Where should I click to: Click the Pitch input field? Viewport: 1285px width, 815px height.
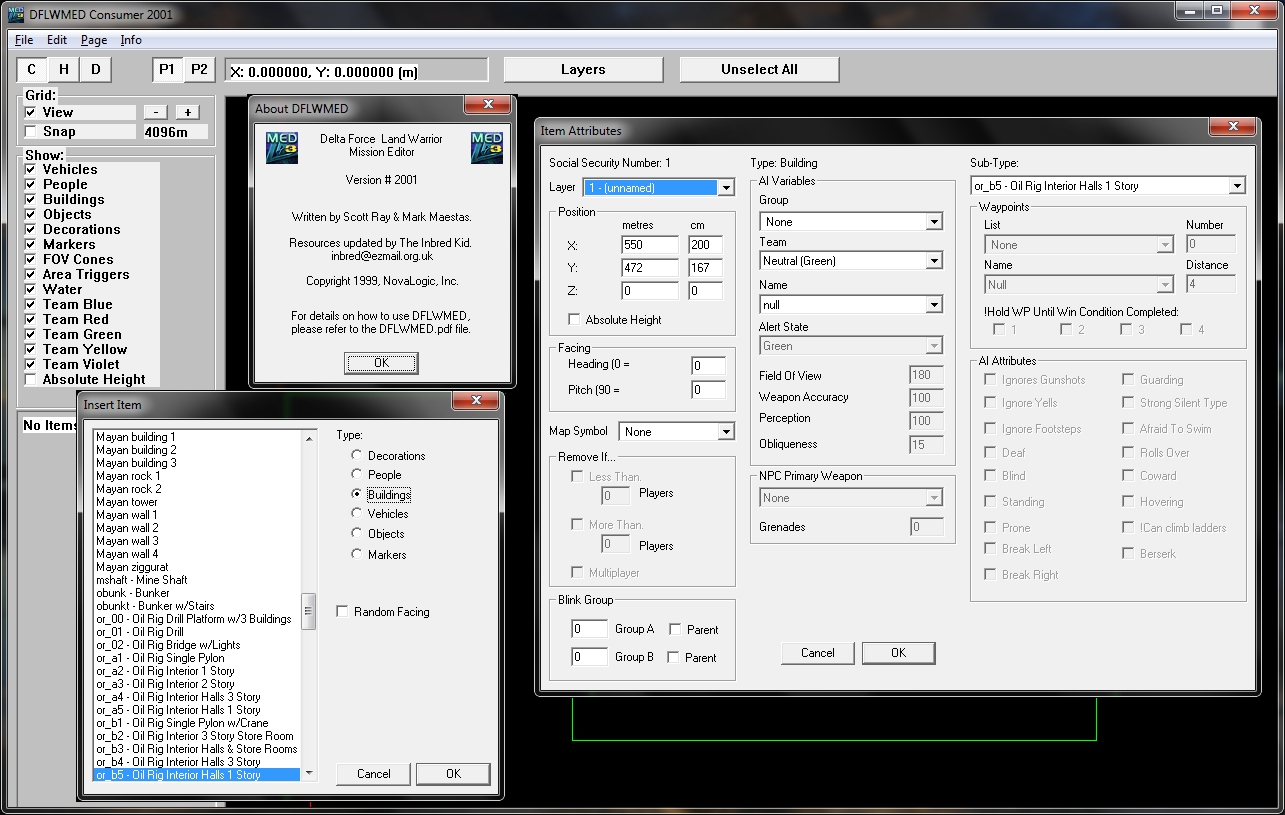pyautogui.click(x=708, y=390)
